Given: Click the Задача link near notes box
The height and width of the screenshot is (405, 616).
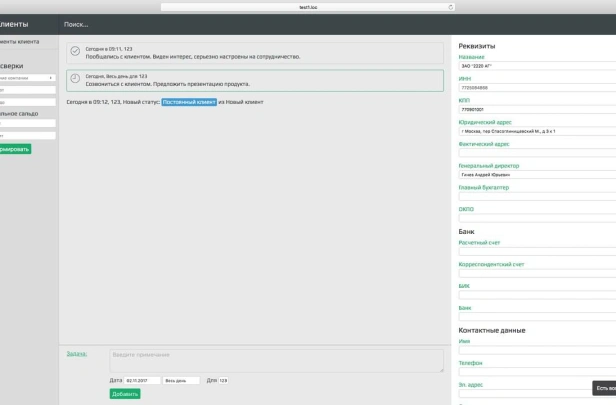Looking at the screenshot, I should pyautogui.click(x=76, y=354).
